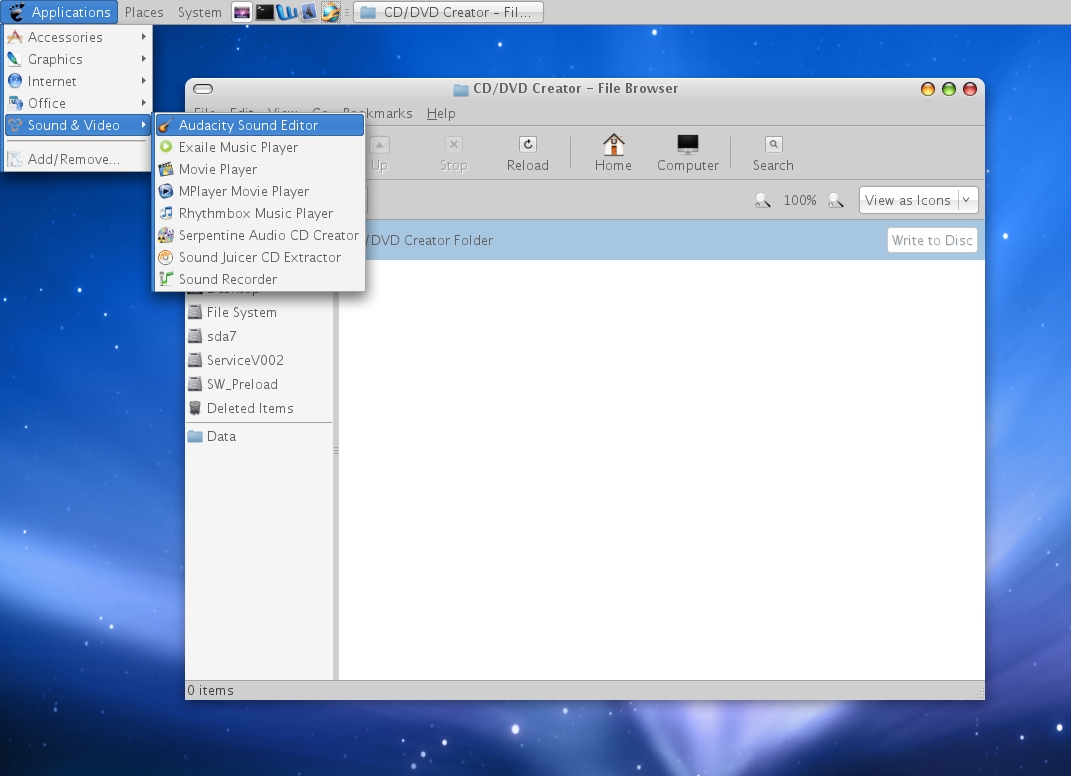
Task: Click the 0 items status bar text
Action: pos(210,691)
